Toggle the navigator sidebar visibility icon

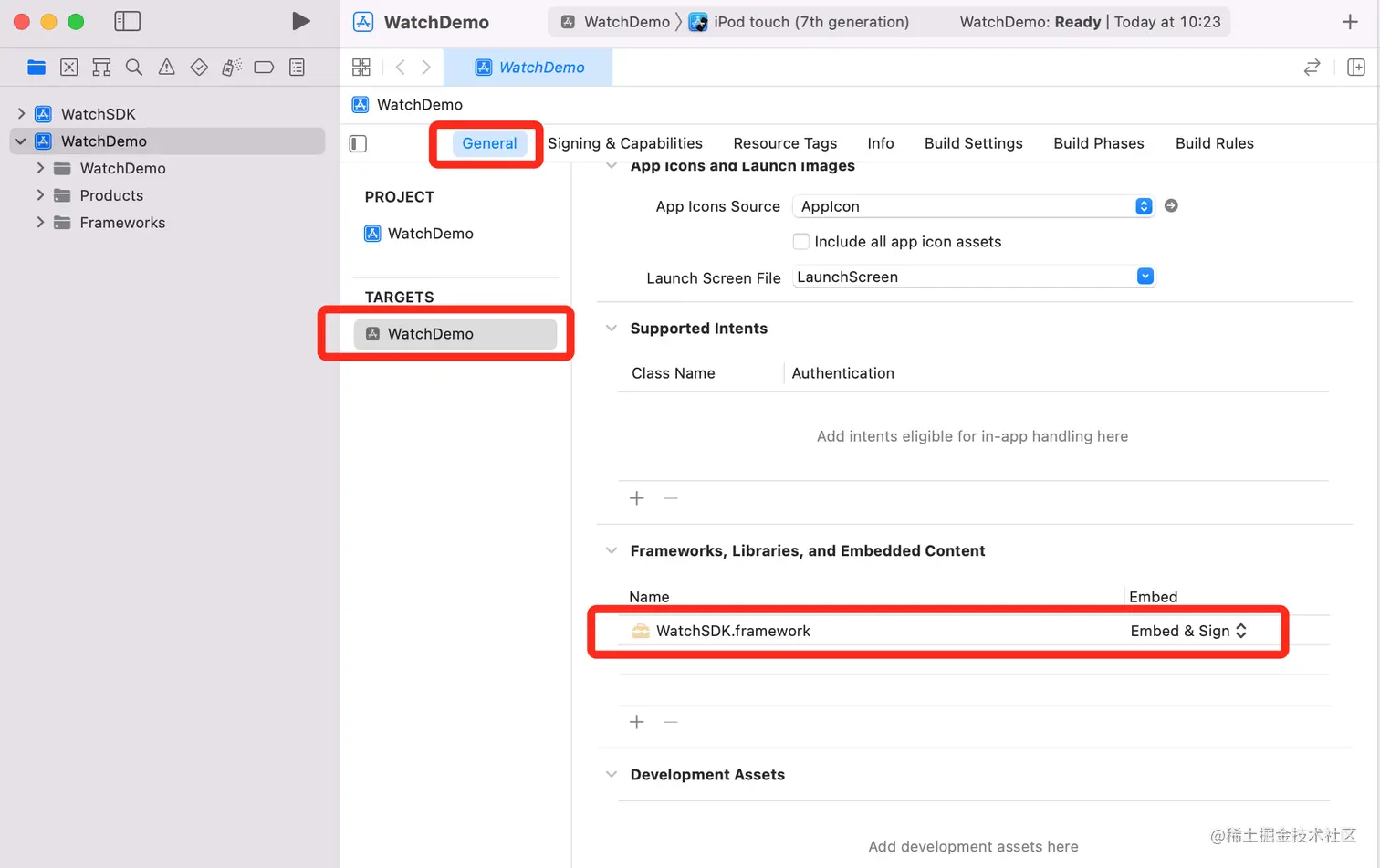tap(127, 21)
